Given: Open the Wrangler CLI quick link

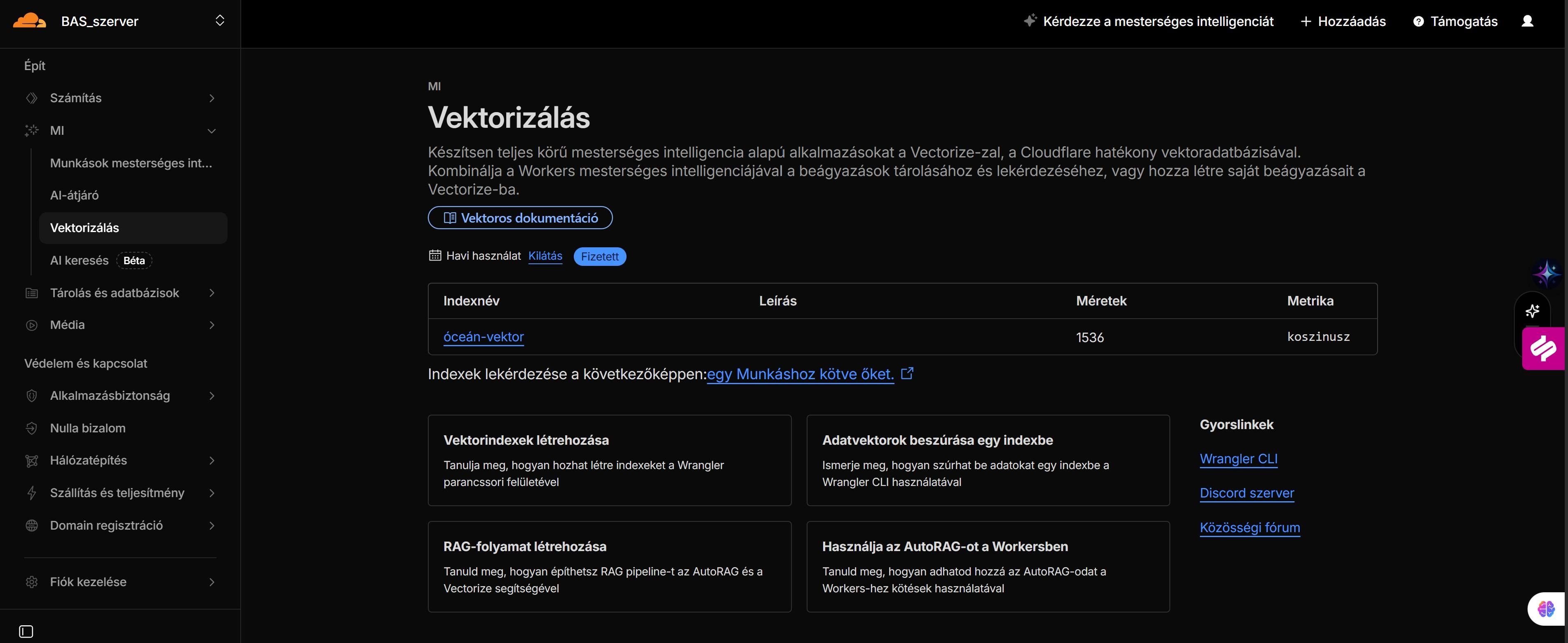Looking at the screenshot, I should click(1238, 458).
